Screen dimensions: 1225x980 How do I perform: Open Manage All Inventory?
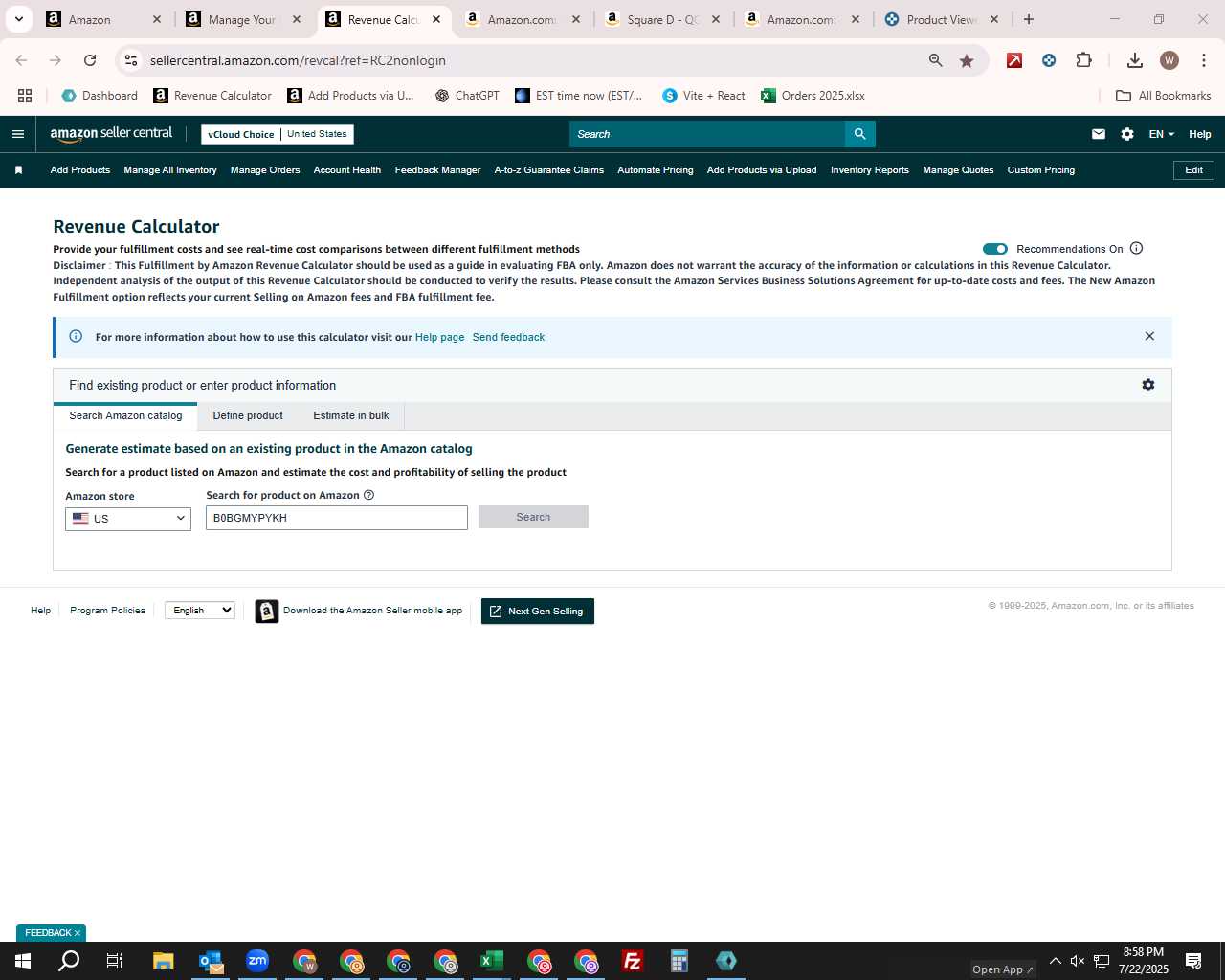[x=170, y=170]
